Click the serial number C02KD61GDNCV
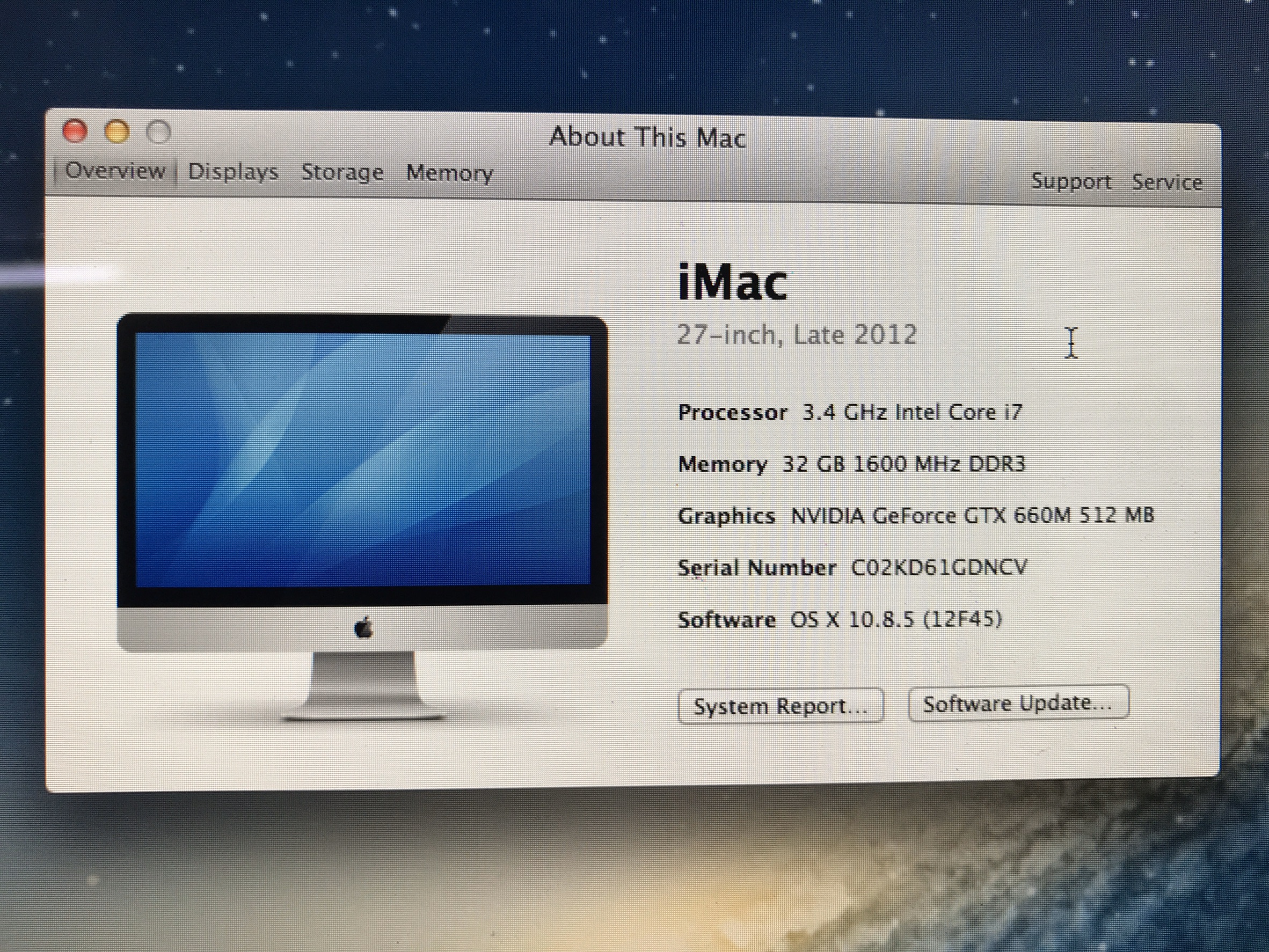Image resolution: width=1269 pixels, height=952 pixels. click(x=938, y=567)
